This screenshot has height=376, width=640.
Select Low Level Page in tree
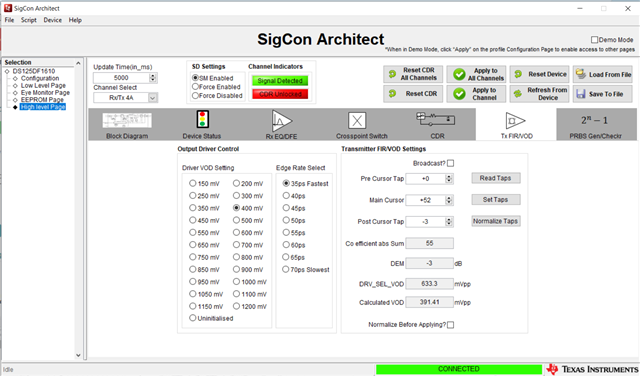[x=43, y=85]
